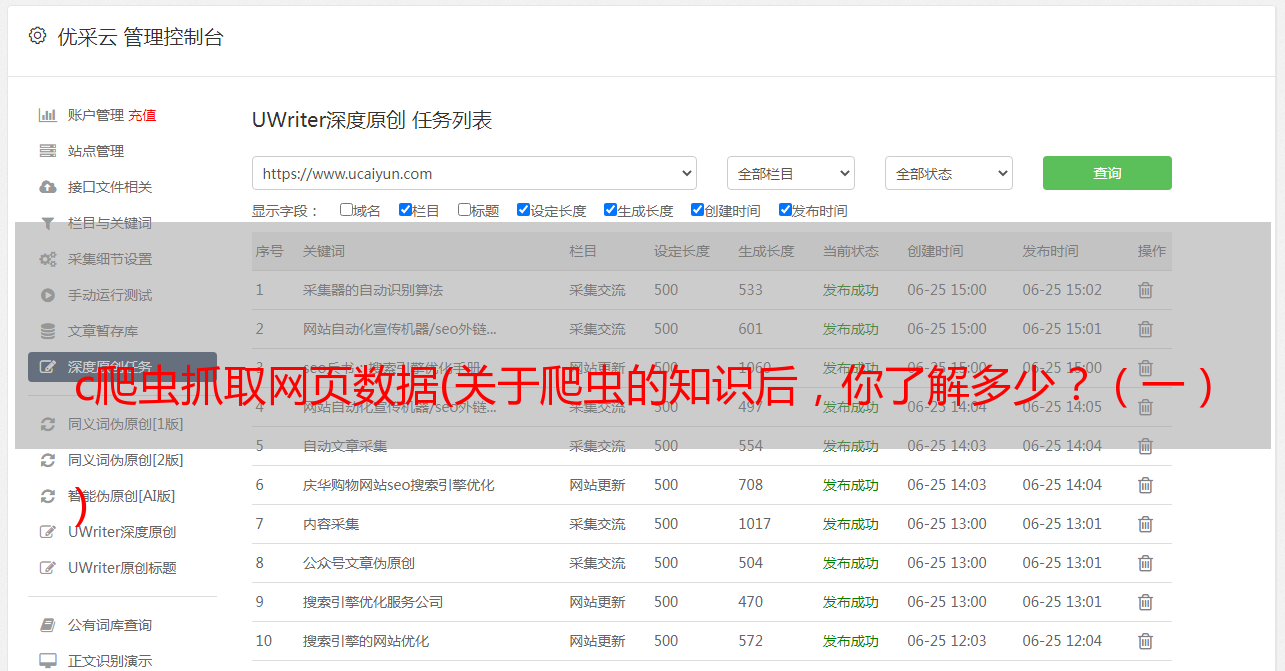Uncheck the 发布时间 field checkbox
The height and width of the screenshot is (671, 1285).
point(785,210)
